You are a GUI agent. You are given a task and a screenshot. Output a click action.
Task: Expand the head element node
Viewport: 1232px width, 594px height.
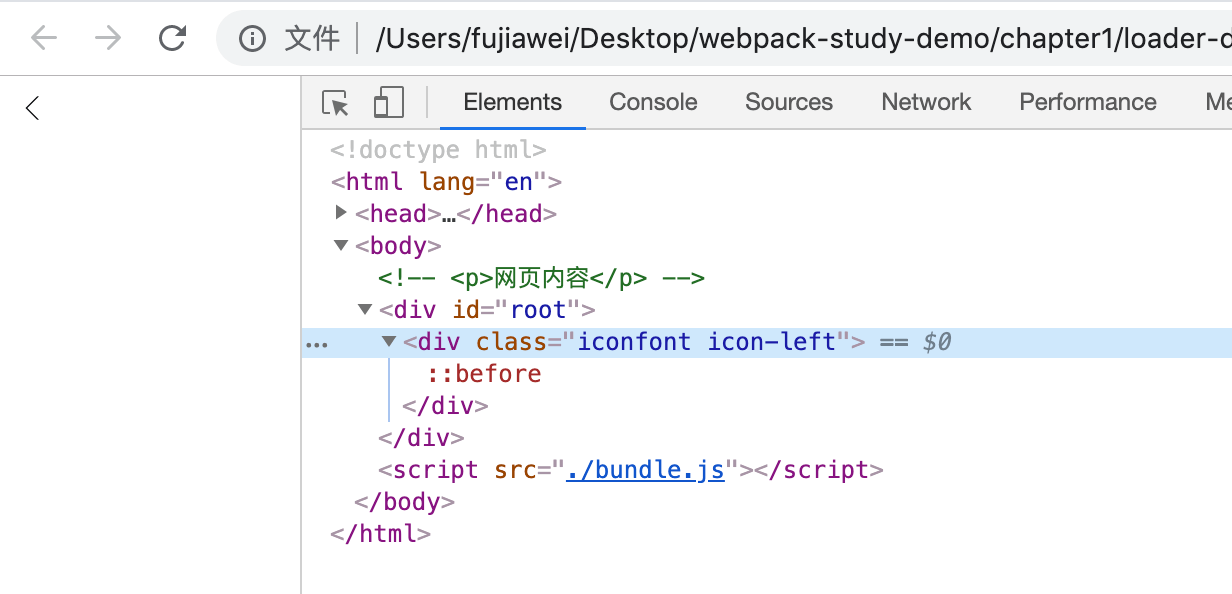click(x=342, y=213)
